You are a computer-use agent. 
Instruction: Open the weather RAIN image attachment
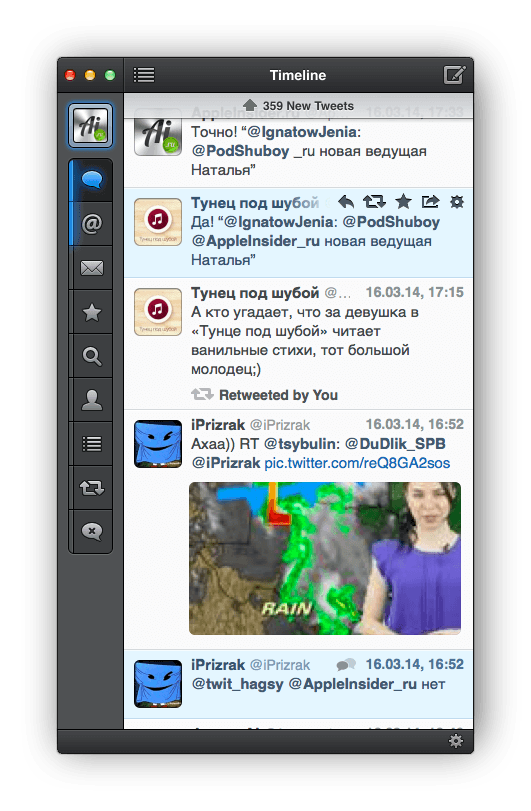[325, 559]
